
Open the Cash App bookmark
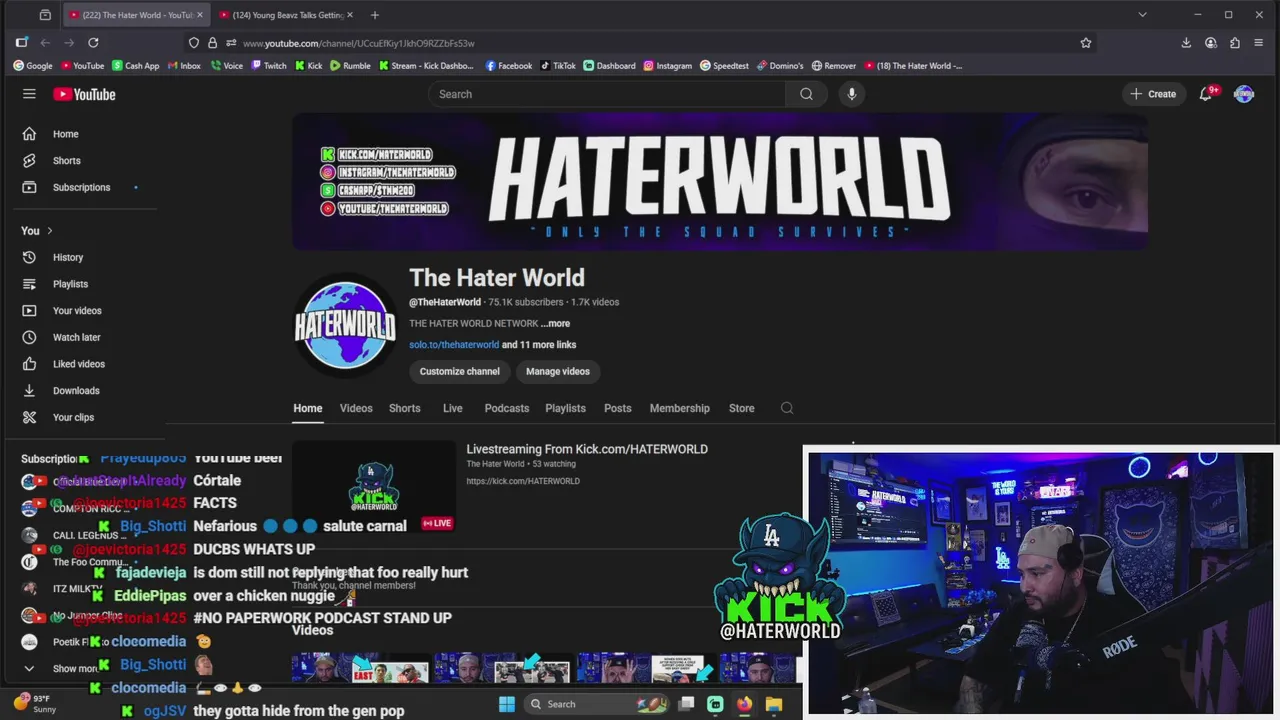[136, 66]
